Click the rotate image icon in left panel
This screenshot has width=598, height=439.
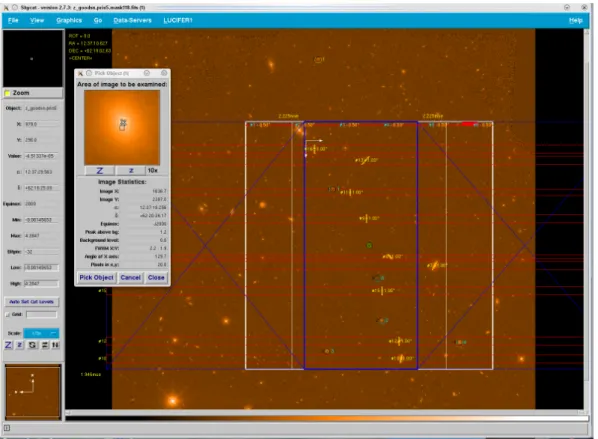[32, 345]
